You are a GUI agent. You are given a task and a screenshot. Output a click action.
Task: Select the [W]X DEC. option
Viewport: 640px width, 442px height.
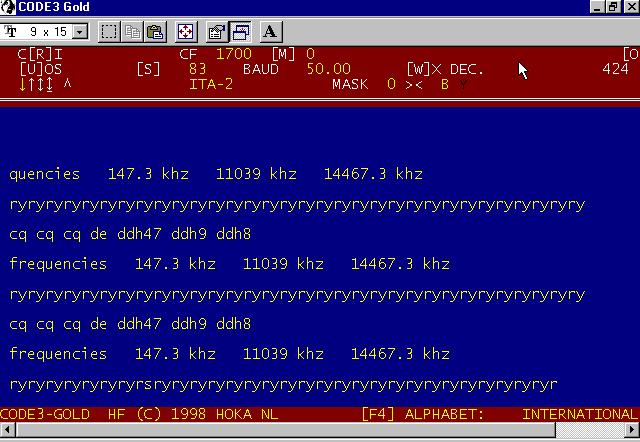[x=444, y=69]
